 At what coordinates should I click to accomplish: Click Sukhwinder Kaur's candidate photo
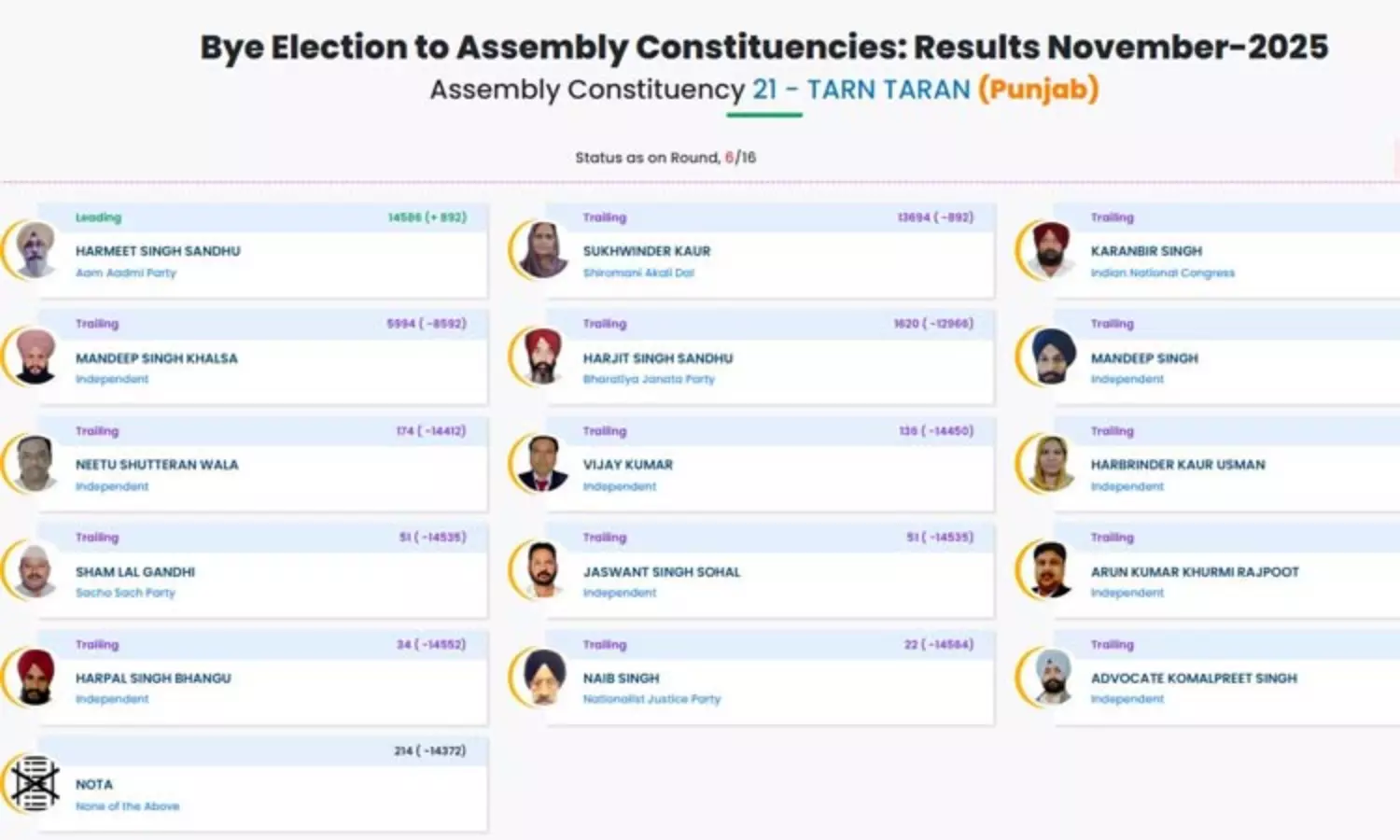pos(543,250)
